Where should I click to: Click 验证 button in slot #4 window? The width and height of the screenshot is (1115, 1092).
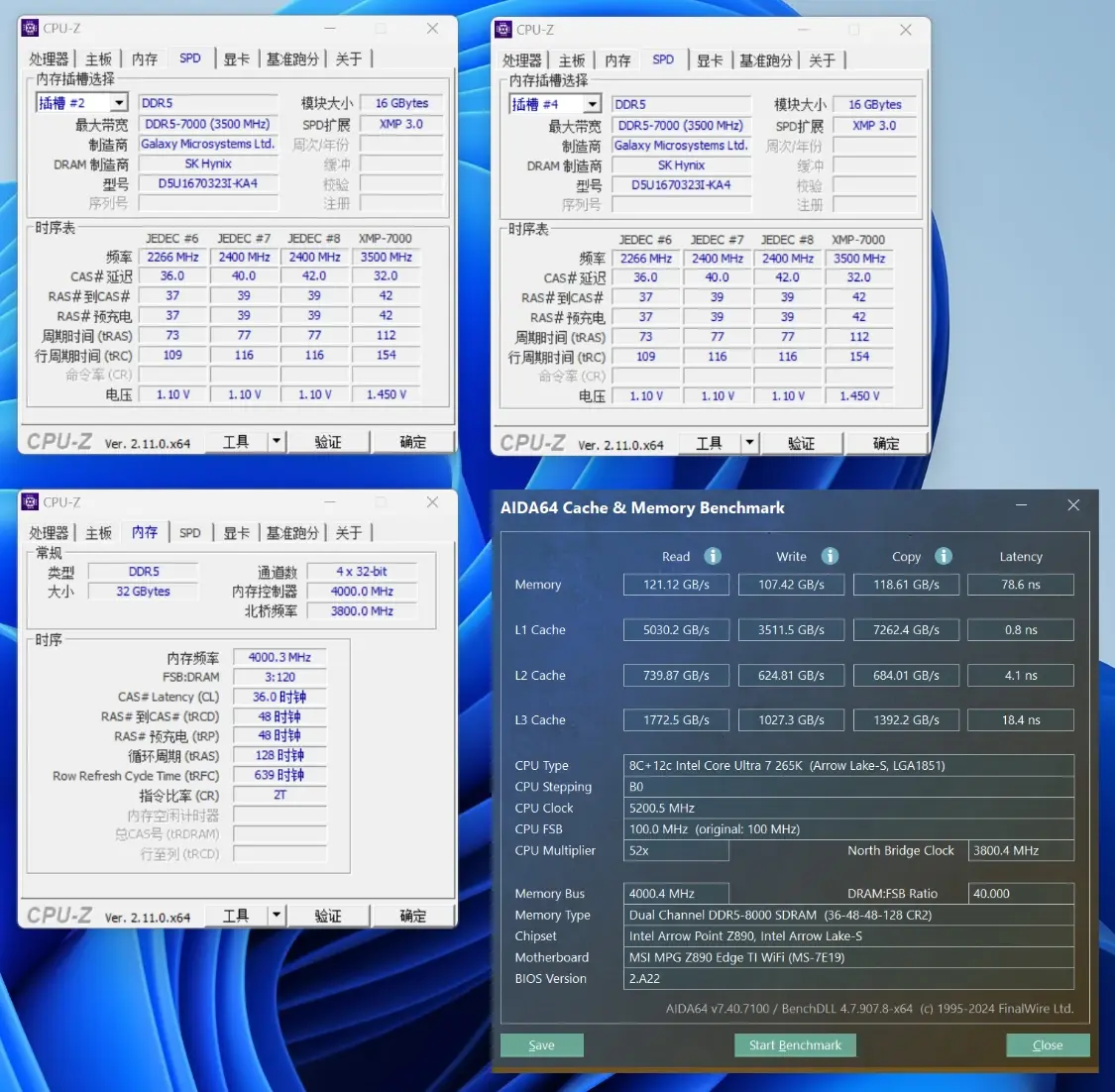point(802,443)
